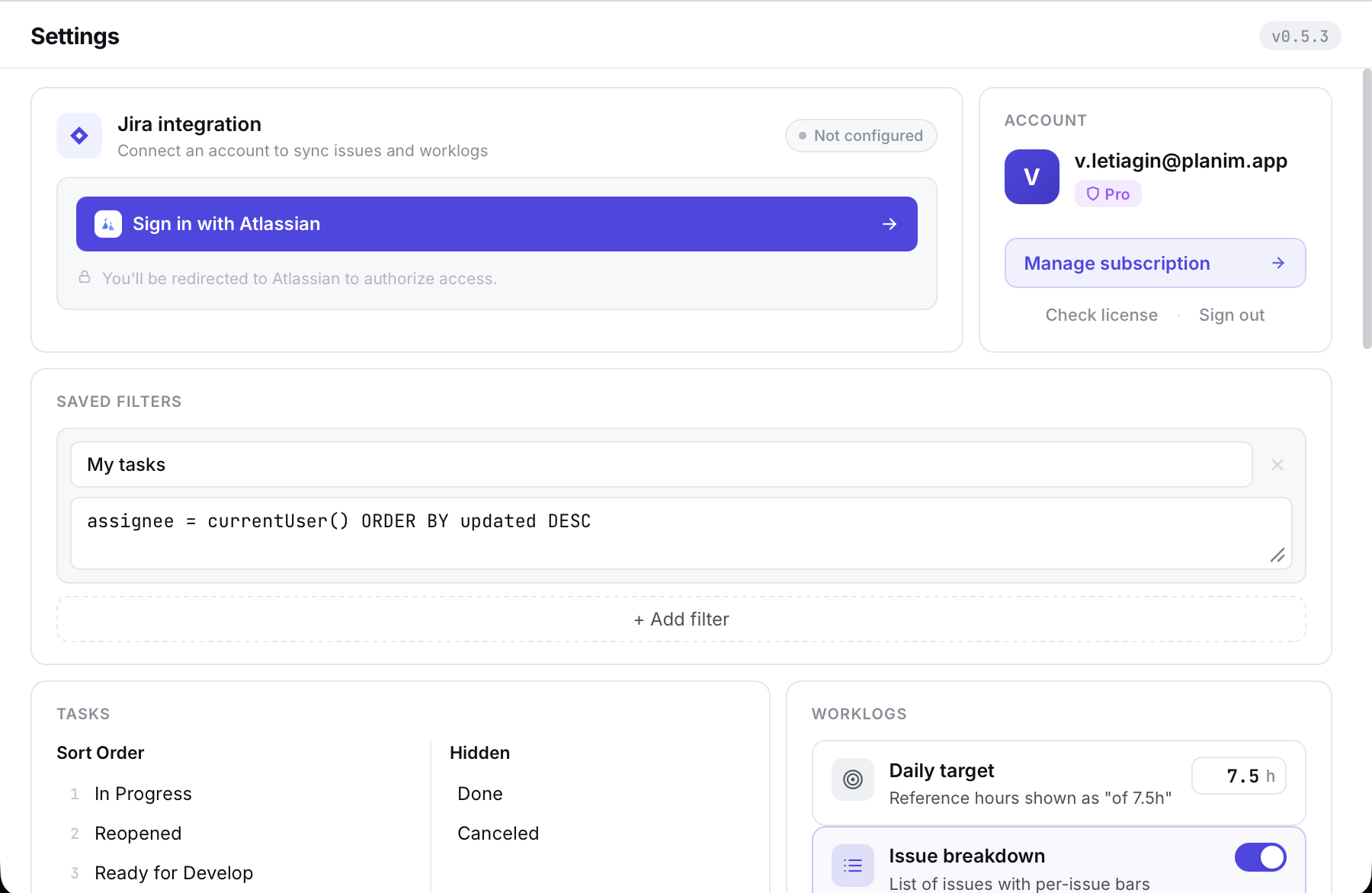1372x893 pixels.
Task: Select the Canceled hidden status
Action: (x=498, y=834)
